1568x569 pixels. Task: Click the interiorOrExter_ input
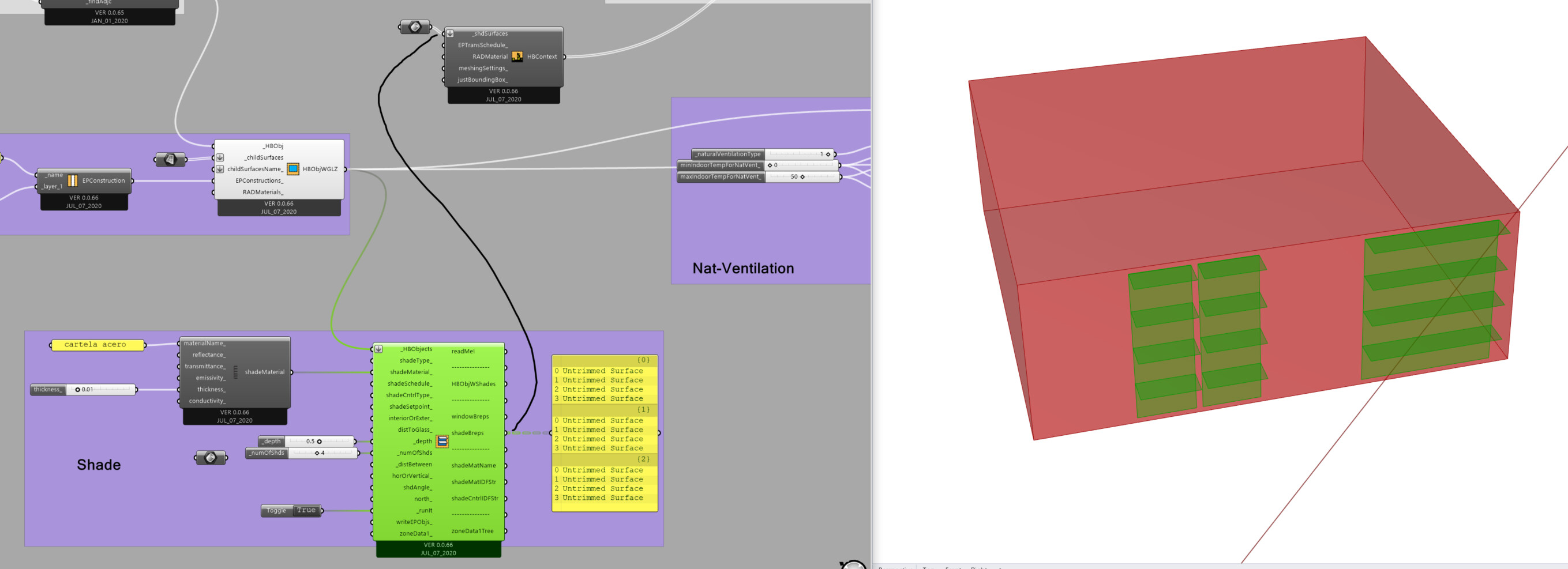410,419
